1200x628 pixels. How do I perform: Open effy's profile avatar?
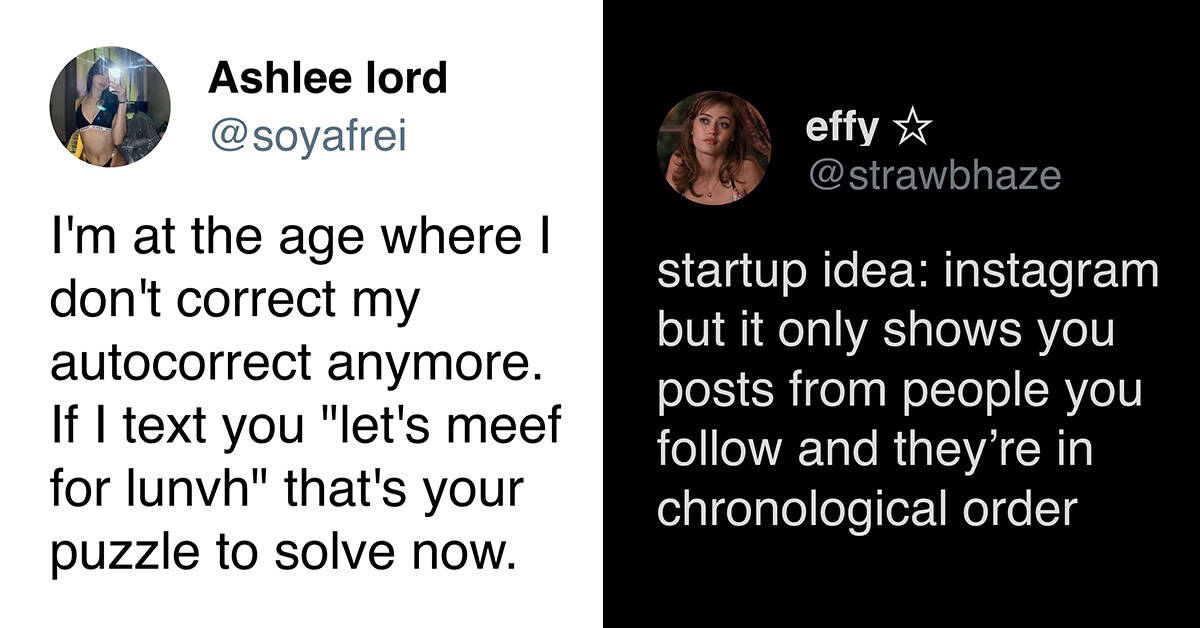coord(713,148)
